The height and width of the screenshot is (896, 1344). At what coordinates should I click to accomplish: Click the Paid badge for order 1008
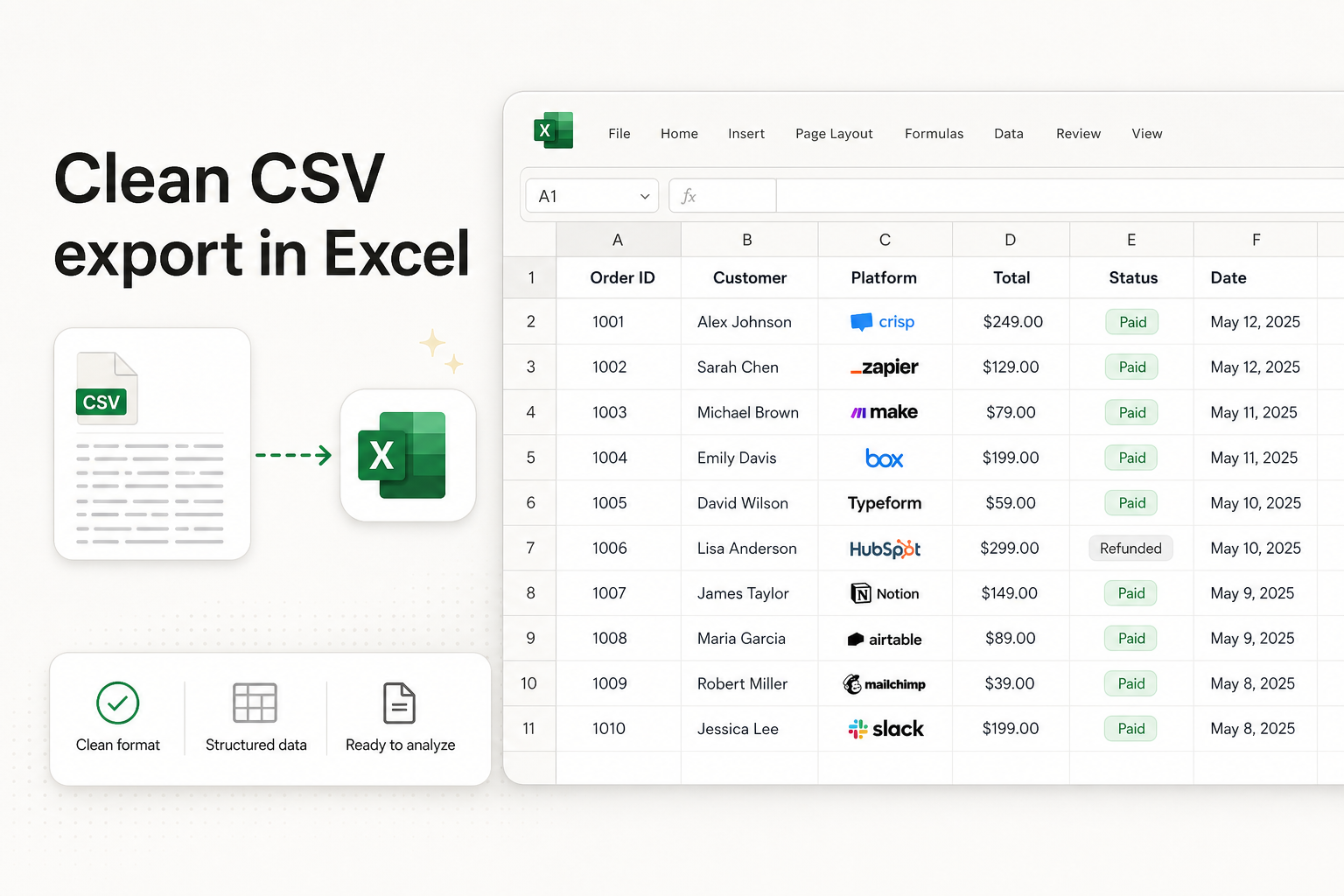tap(1131, 639)
